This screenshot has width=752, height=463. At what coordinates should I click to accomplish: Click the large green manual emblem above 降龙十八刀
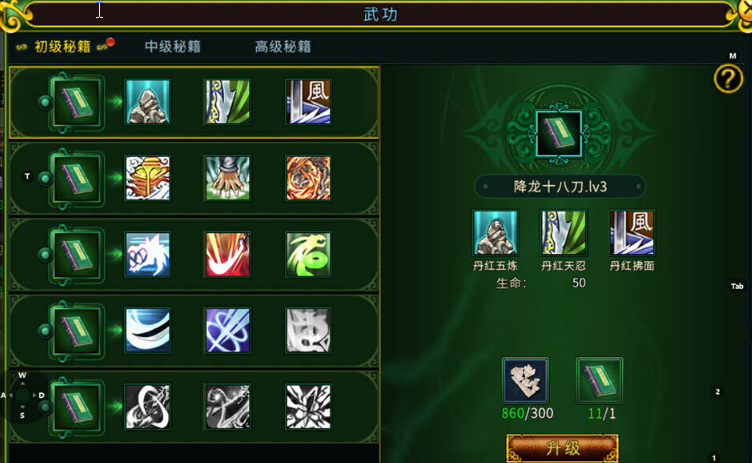(559, 134)
